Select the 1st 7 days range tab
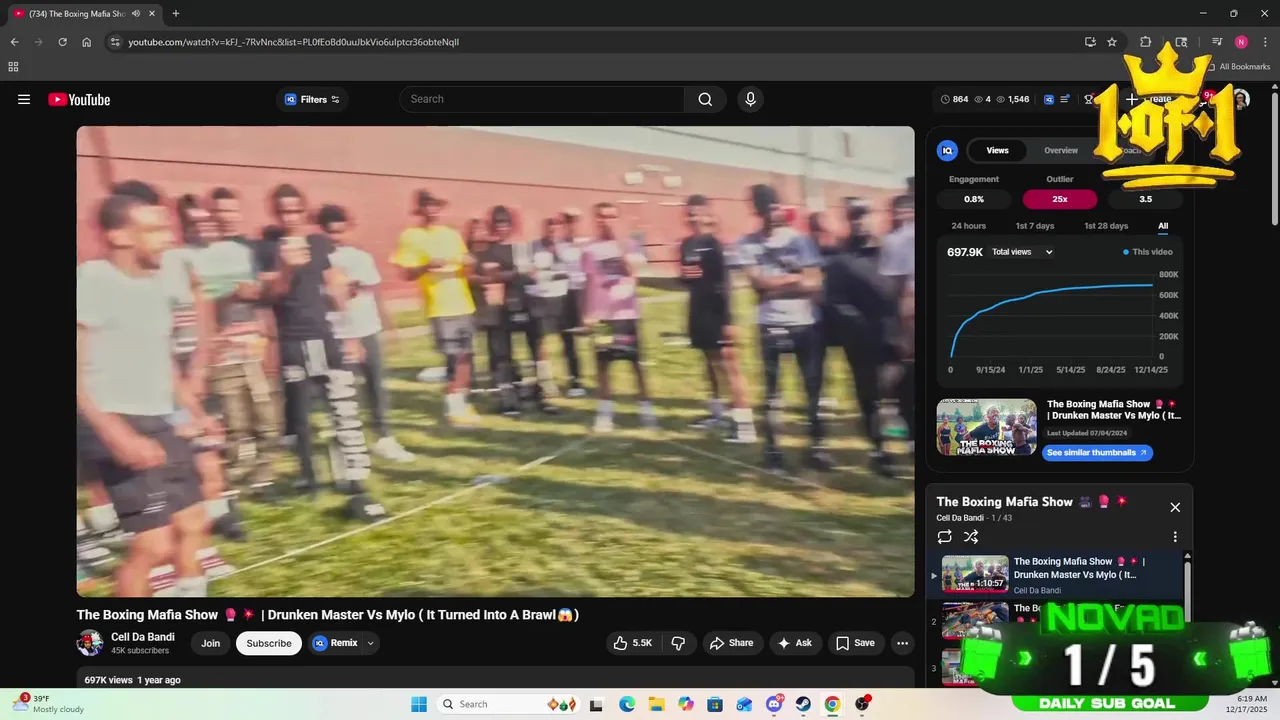The image size is (1280, 720). tap(1035, 226)
